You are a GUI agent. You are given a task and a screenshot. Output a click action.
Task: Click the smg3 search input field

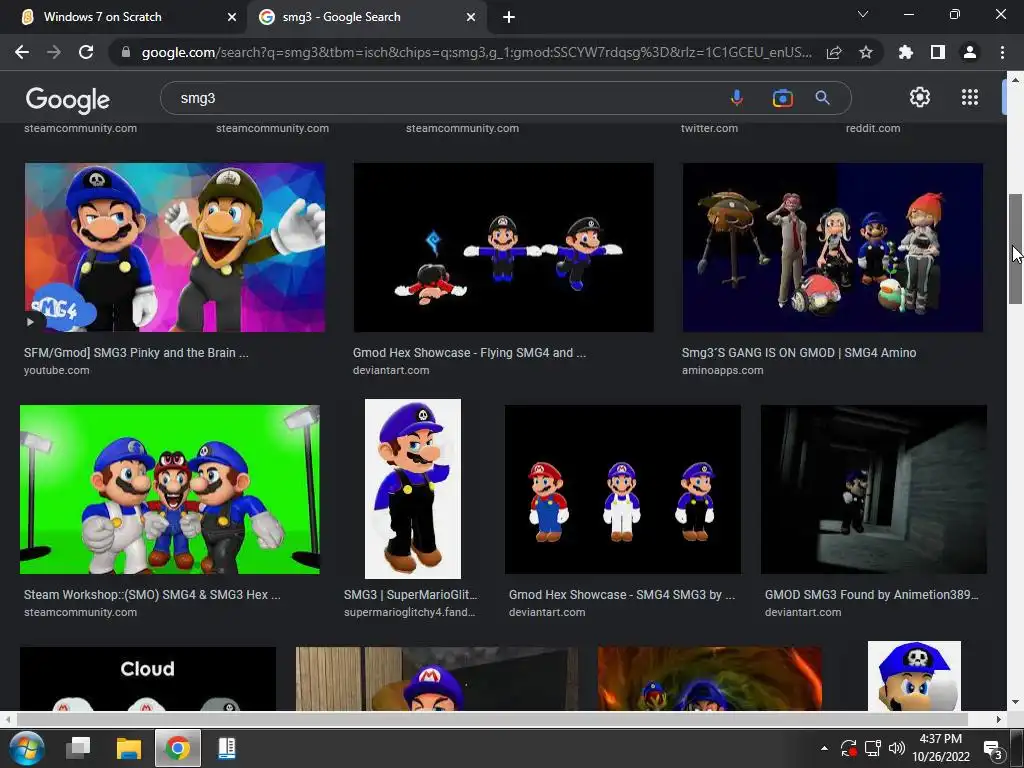(444, 98)
